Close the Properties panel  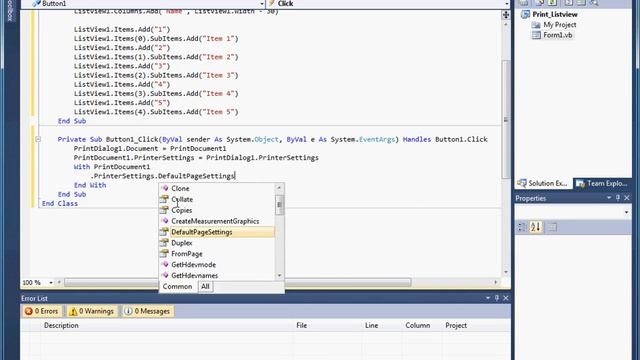coord(627,198)
